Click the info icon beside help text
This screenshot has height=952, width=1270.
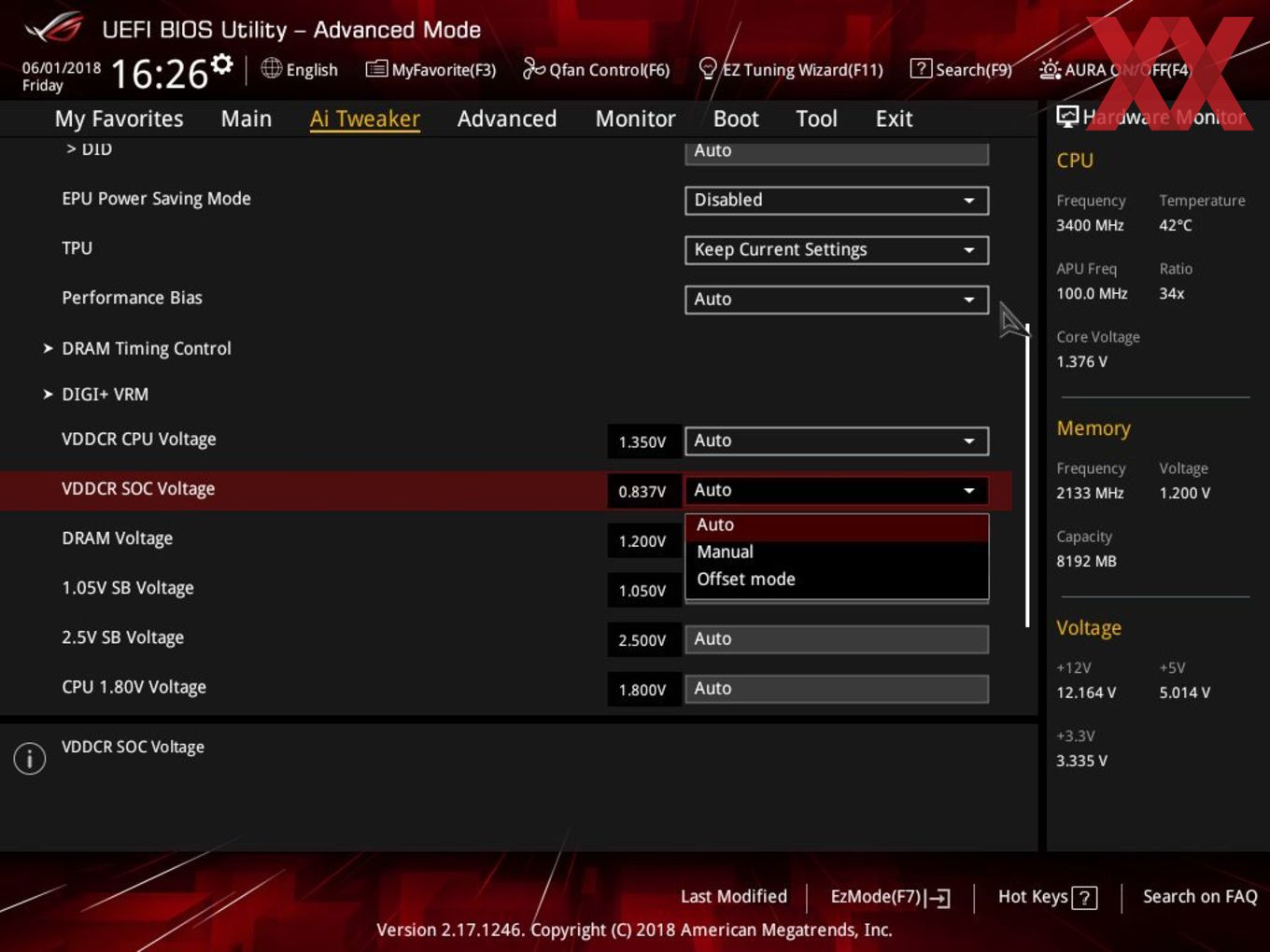click(x=30, y=758)
